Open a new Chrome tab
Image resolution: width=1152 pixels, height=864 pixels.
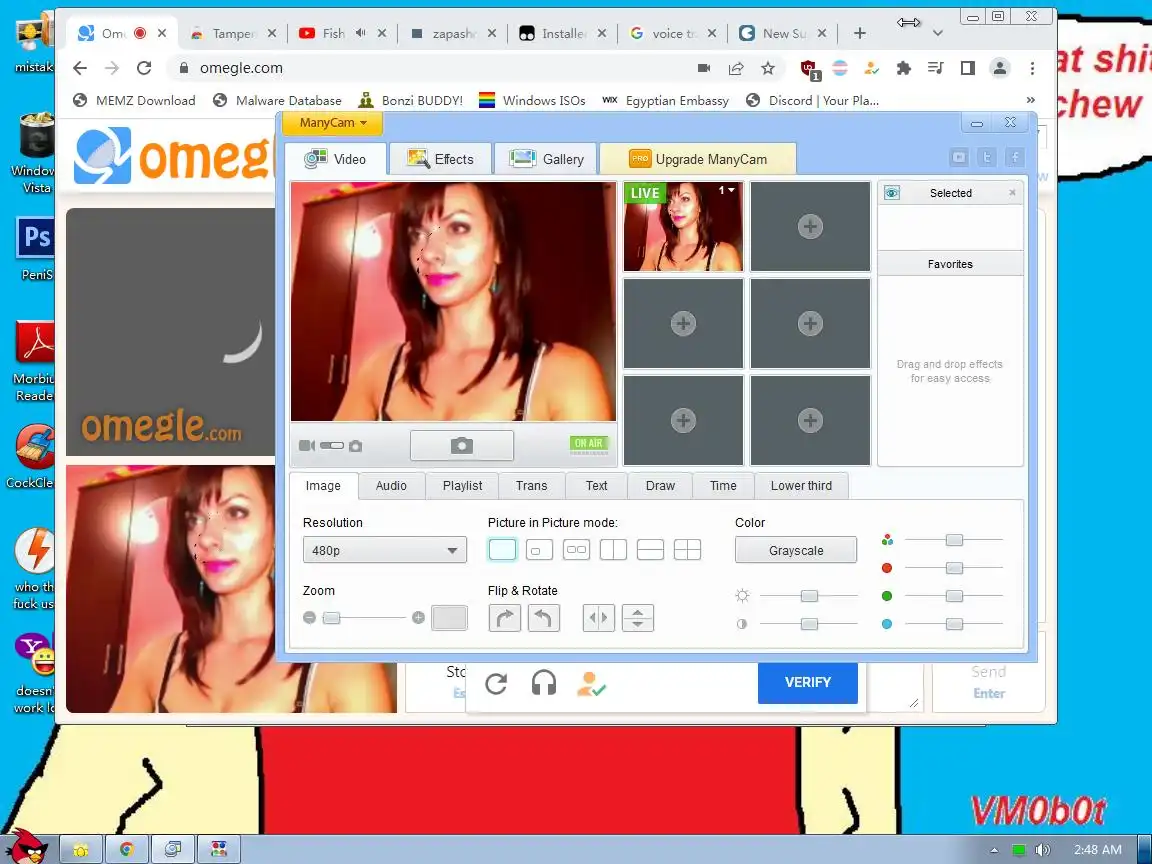point(860,33)
